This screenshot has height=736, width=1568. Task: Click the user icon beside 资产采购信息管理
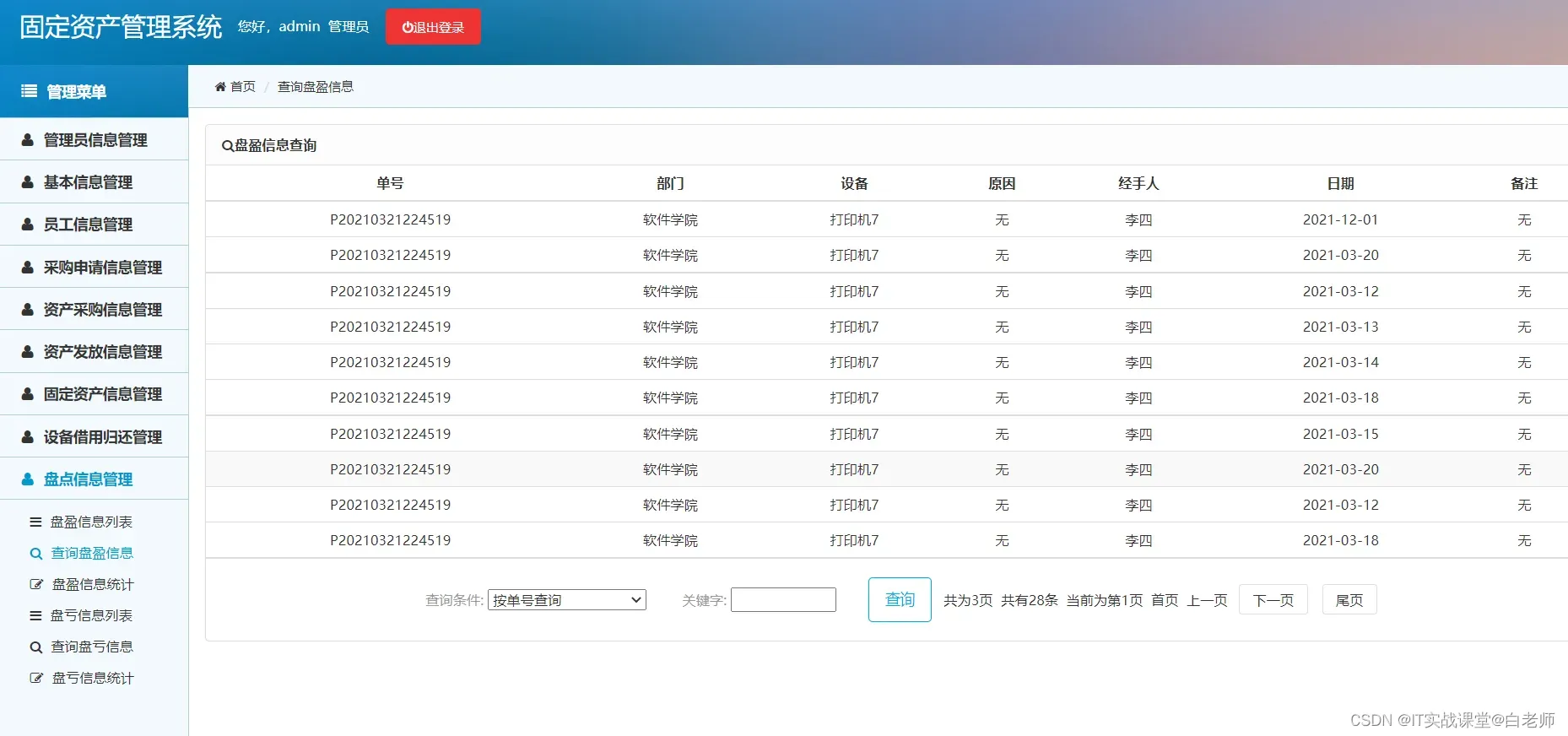(x=28, y=310)
